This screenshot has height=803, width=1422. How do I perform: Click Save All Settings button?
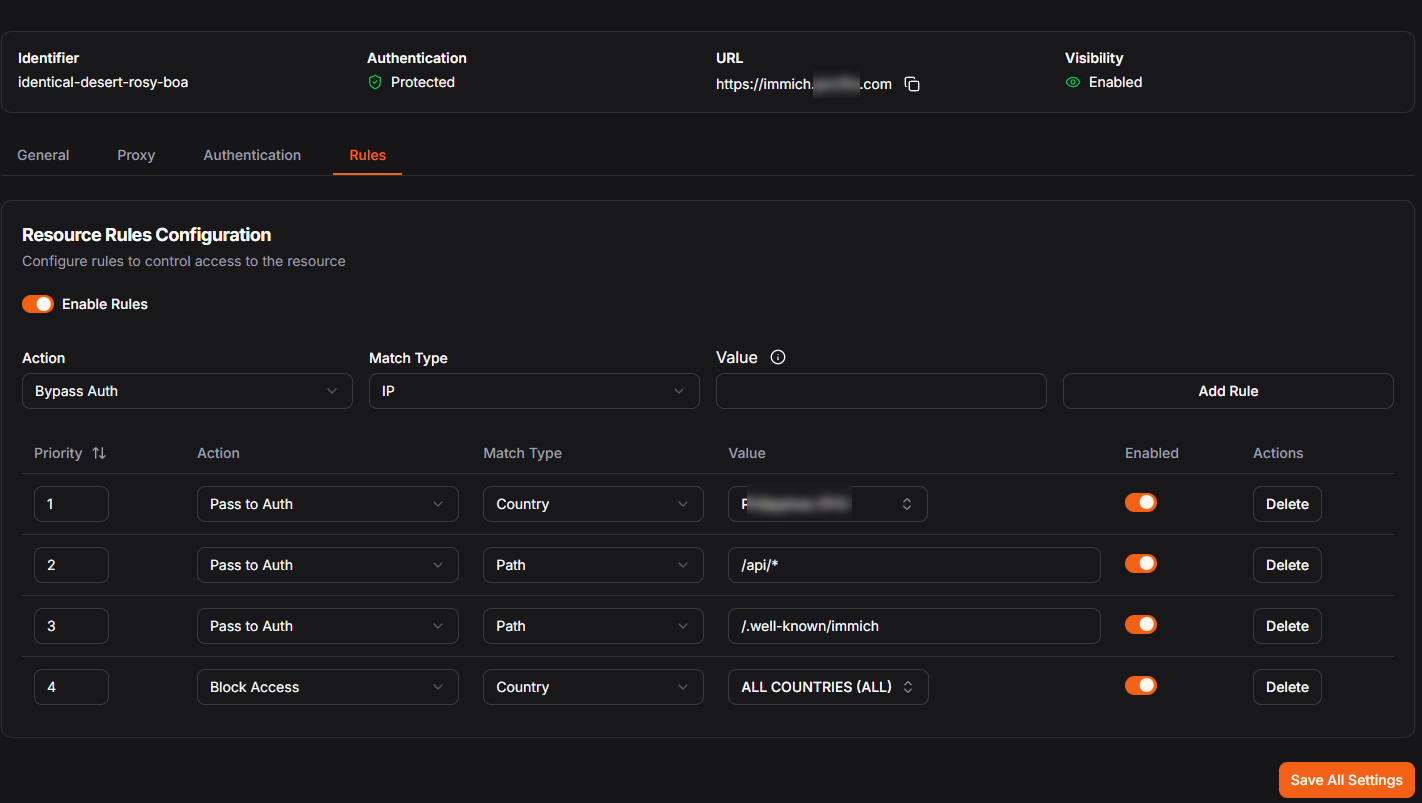coord(1346,780)
